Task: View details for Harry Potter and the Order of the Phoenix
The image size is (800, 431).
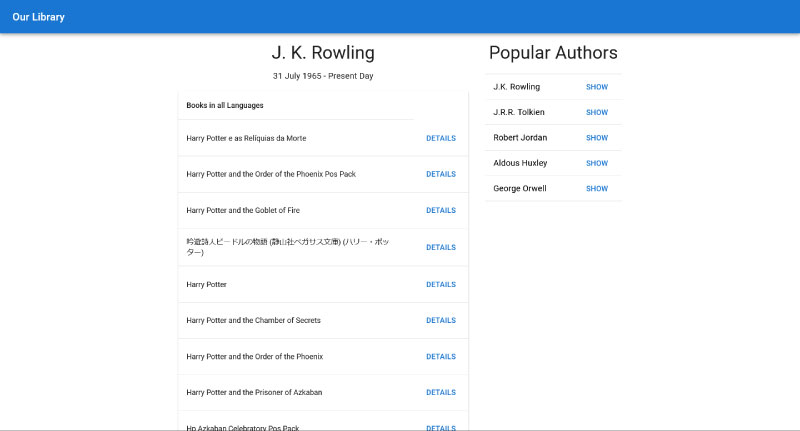Action: [441, 357]
